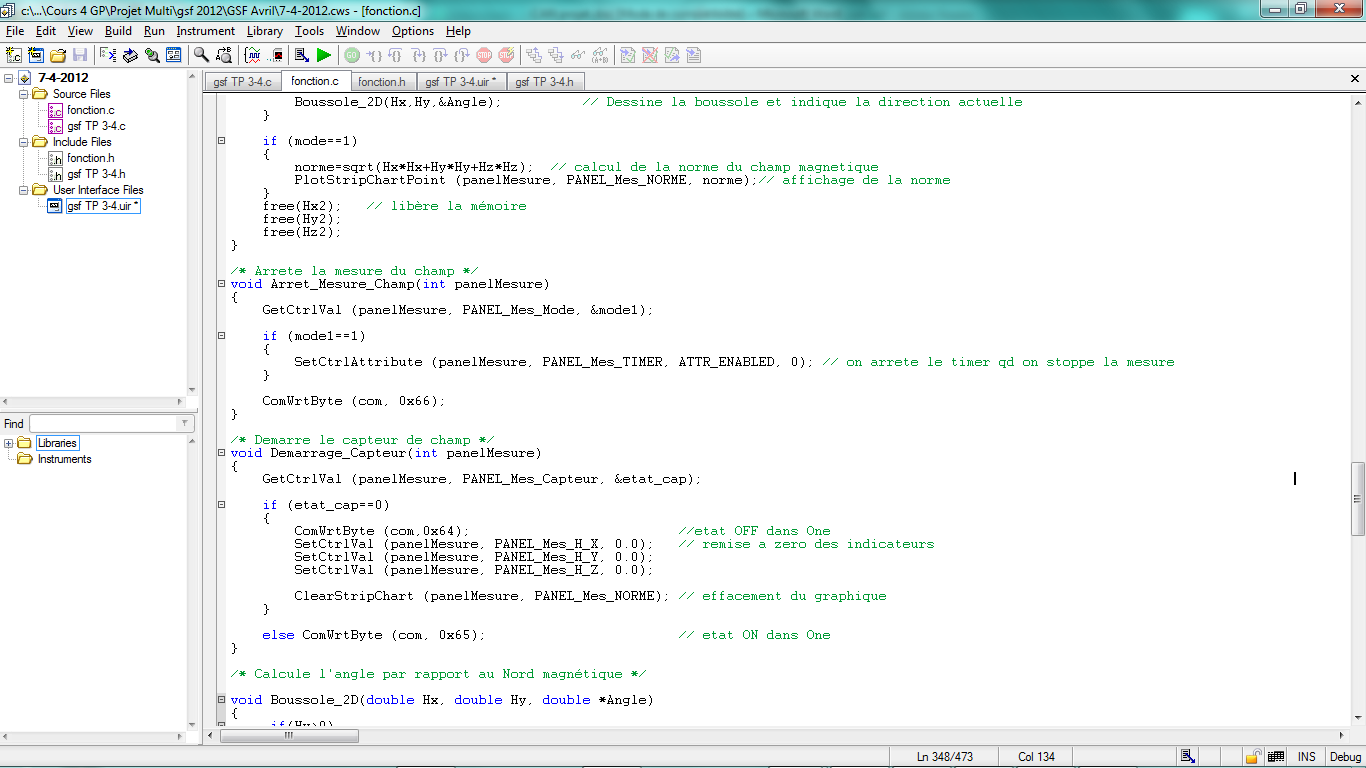The height and width of the screenshot is (768, 1366).
Task: Click the column select grid status icon
Action: 1275,757
